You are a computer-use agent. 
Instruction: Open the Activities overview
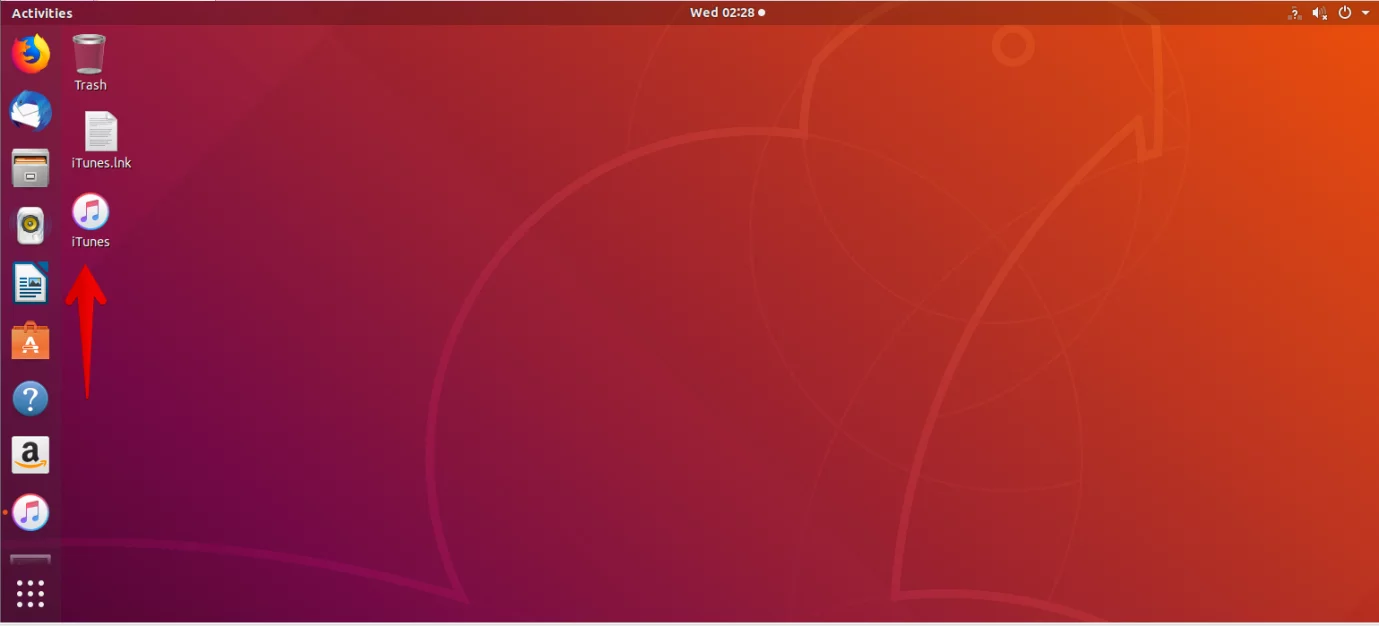coord(42,13)
